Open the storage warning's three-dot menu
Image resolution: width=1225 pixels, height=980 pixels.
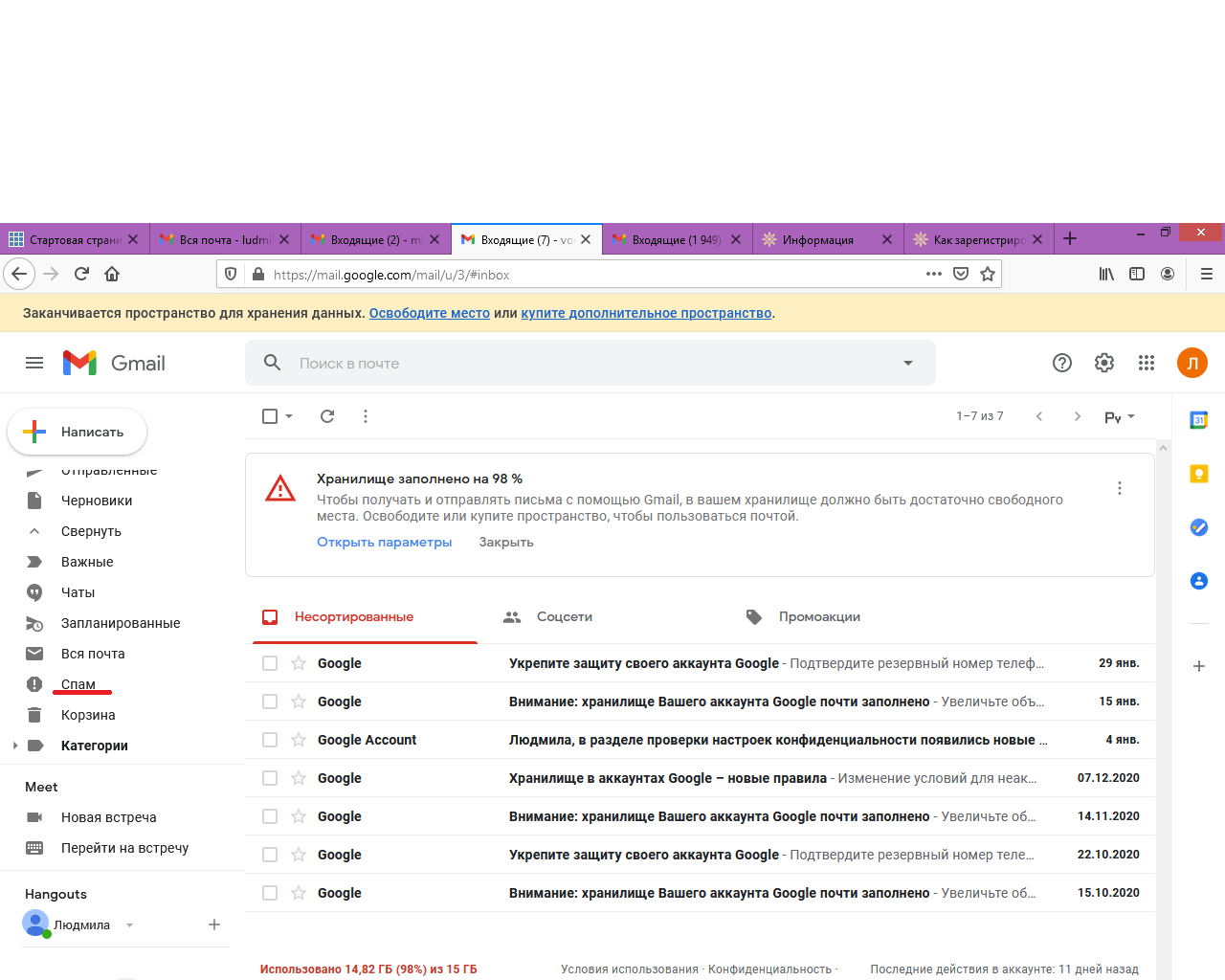pyautogui.click(x=1120, y=488)
